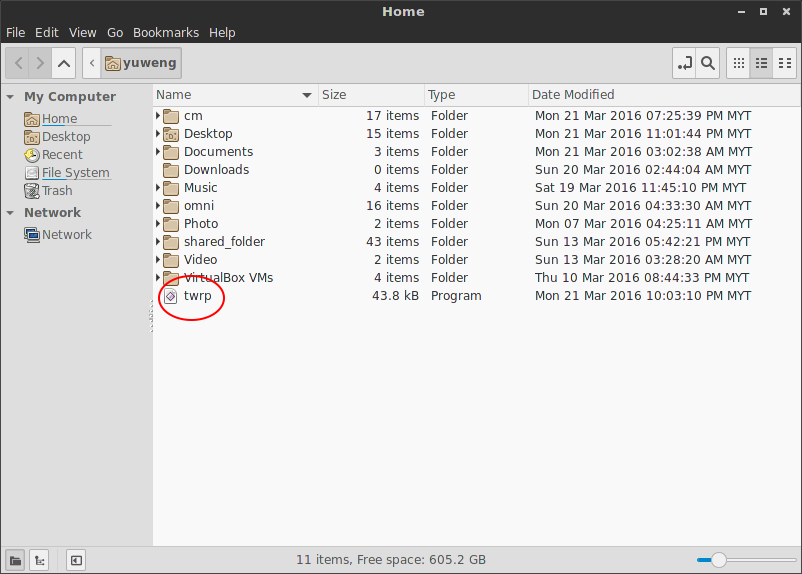The width and height of the screenshot is (802, 574).
Task: Expand the Documents folder arrow
Action: [x=158, y=151]
